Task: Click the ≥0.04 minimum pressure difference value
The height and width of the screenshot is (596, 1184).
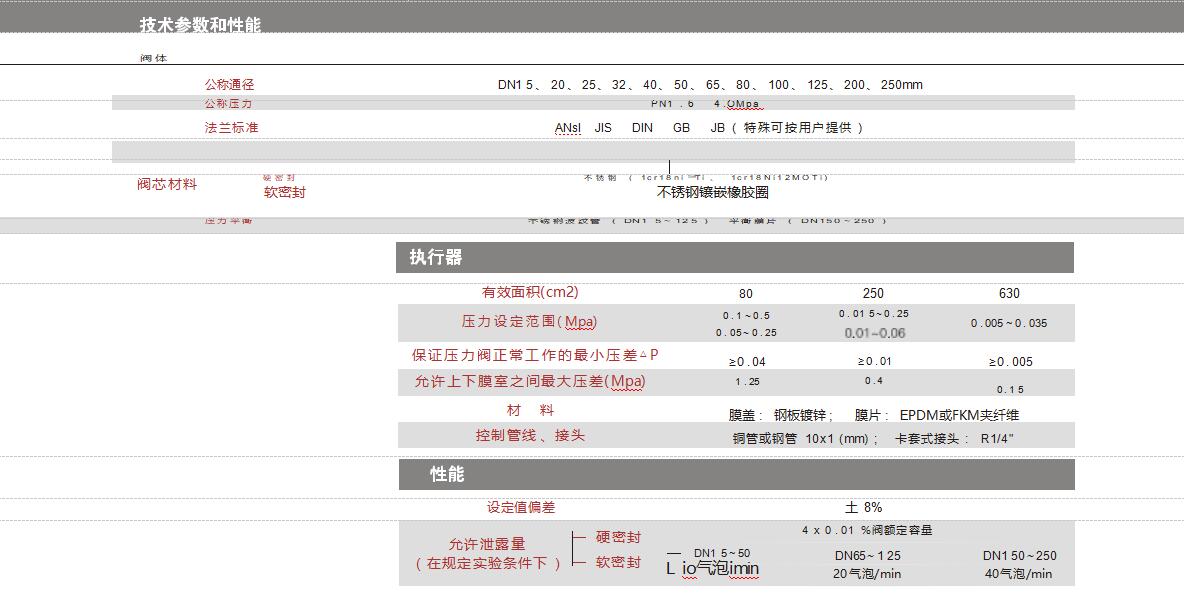Action: coord(747,362)
